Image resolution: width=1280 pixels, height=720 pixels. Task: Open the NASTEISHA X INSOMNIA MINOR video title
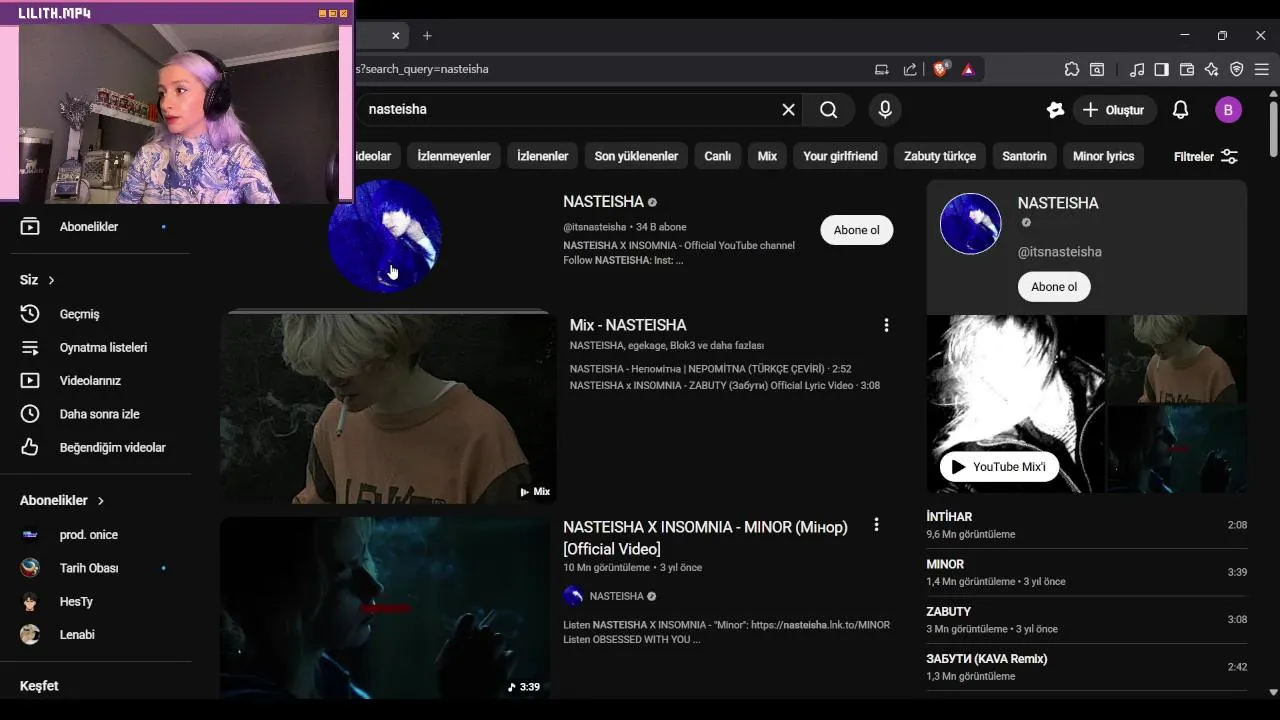pyautogui.click(x=705, y=538)
